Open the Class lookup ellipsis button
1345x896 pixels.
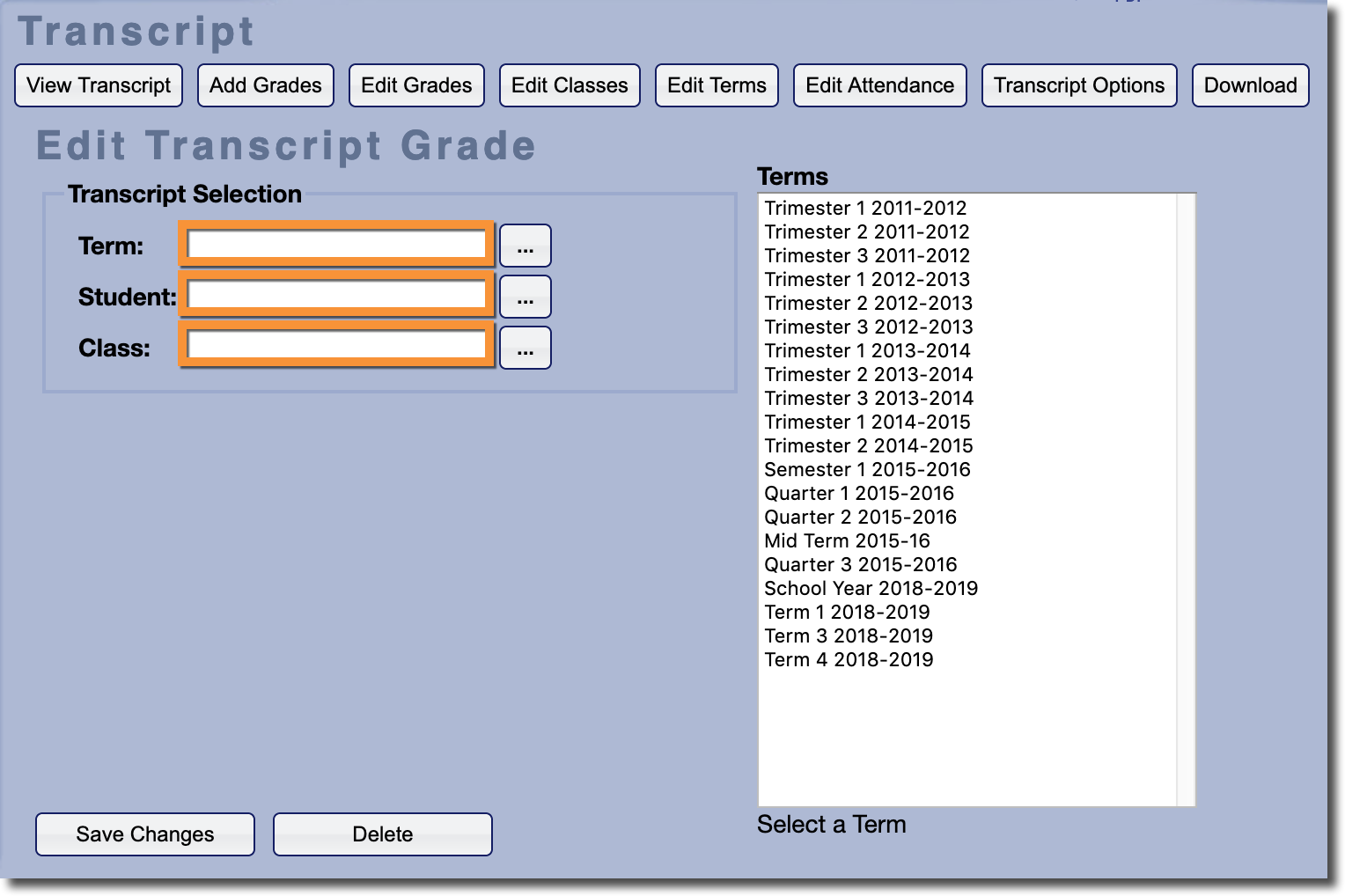(525, 348)
